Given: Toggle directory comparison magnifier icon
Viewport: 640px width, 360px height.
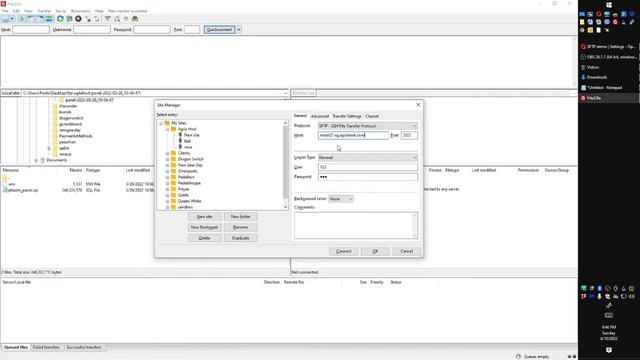Looking at the screenshot, I should click(117, 19).
